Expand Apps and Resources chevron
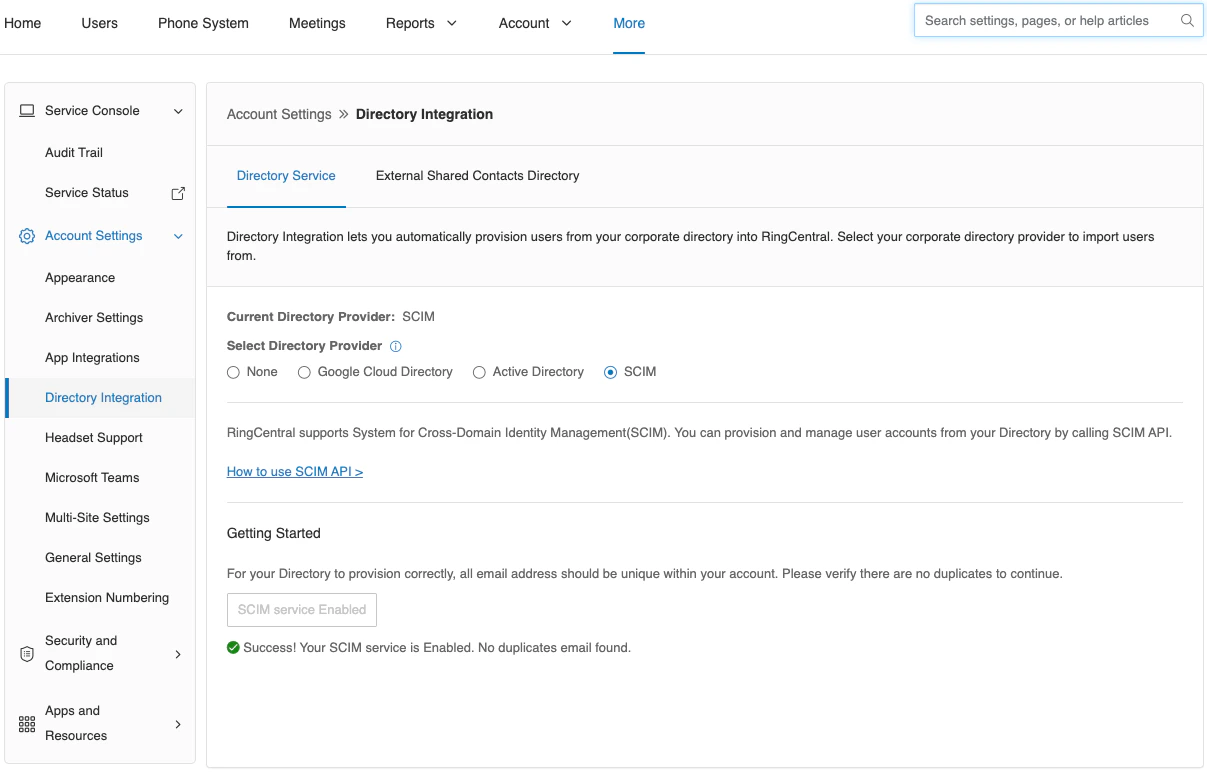The image size is (1207, 778). click(x=178, y=724)
